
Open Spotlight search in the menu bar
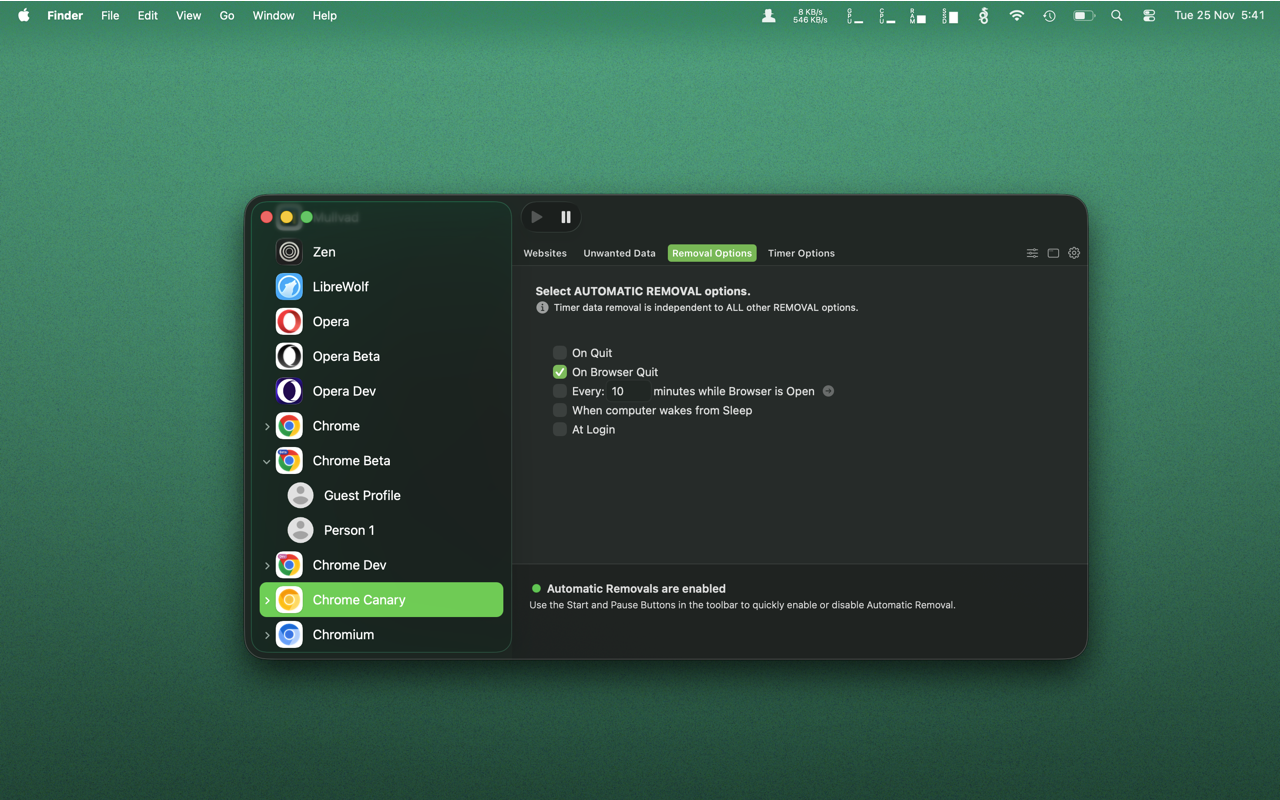click(1116, 16)
